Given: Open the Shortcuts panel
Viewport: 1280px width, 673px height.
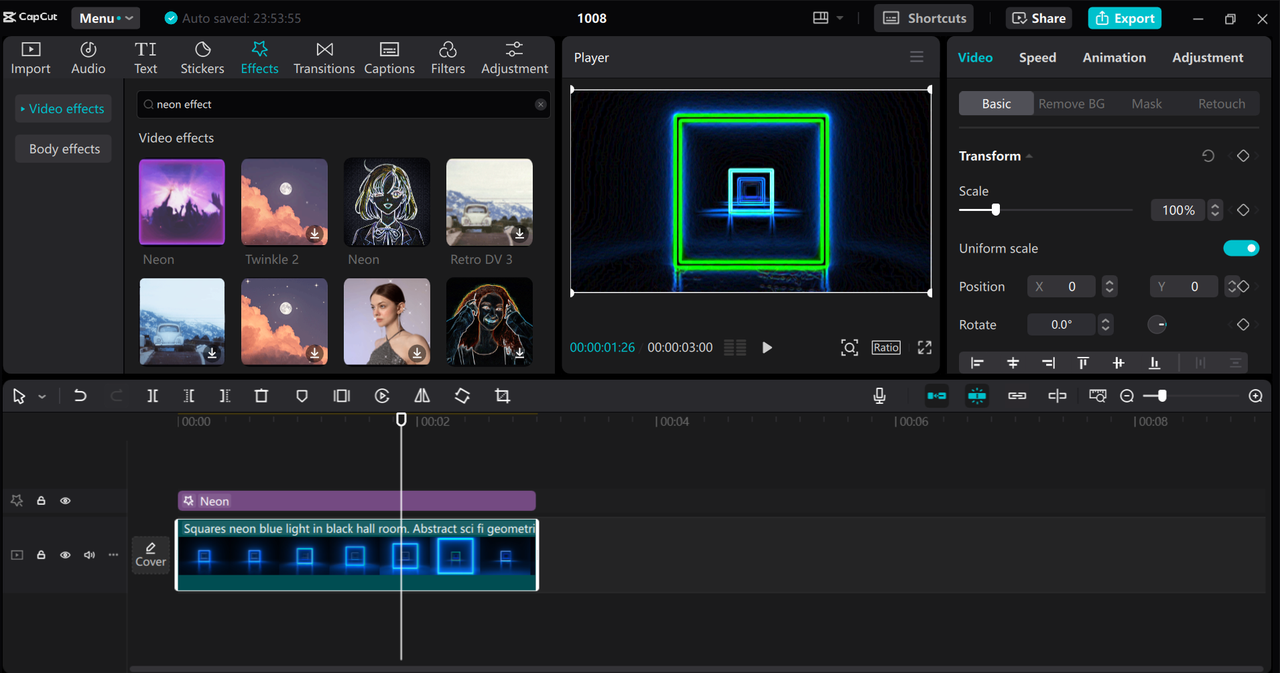Looking at the screenshot, I should (x=924, y=18).
